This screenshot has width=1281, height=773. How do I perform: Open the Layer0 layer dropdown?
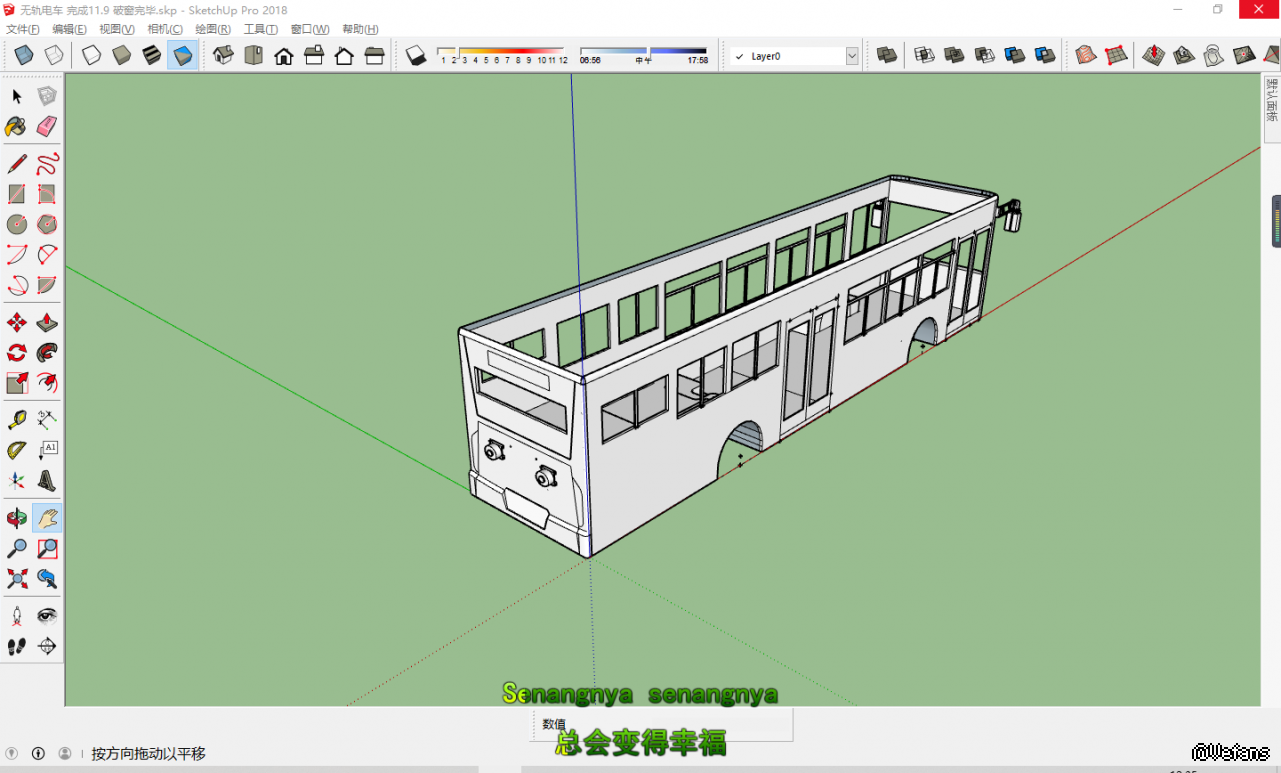851,57
